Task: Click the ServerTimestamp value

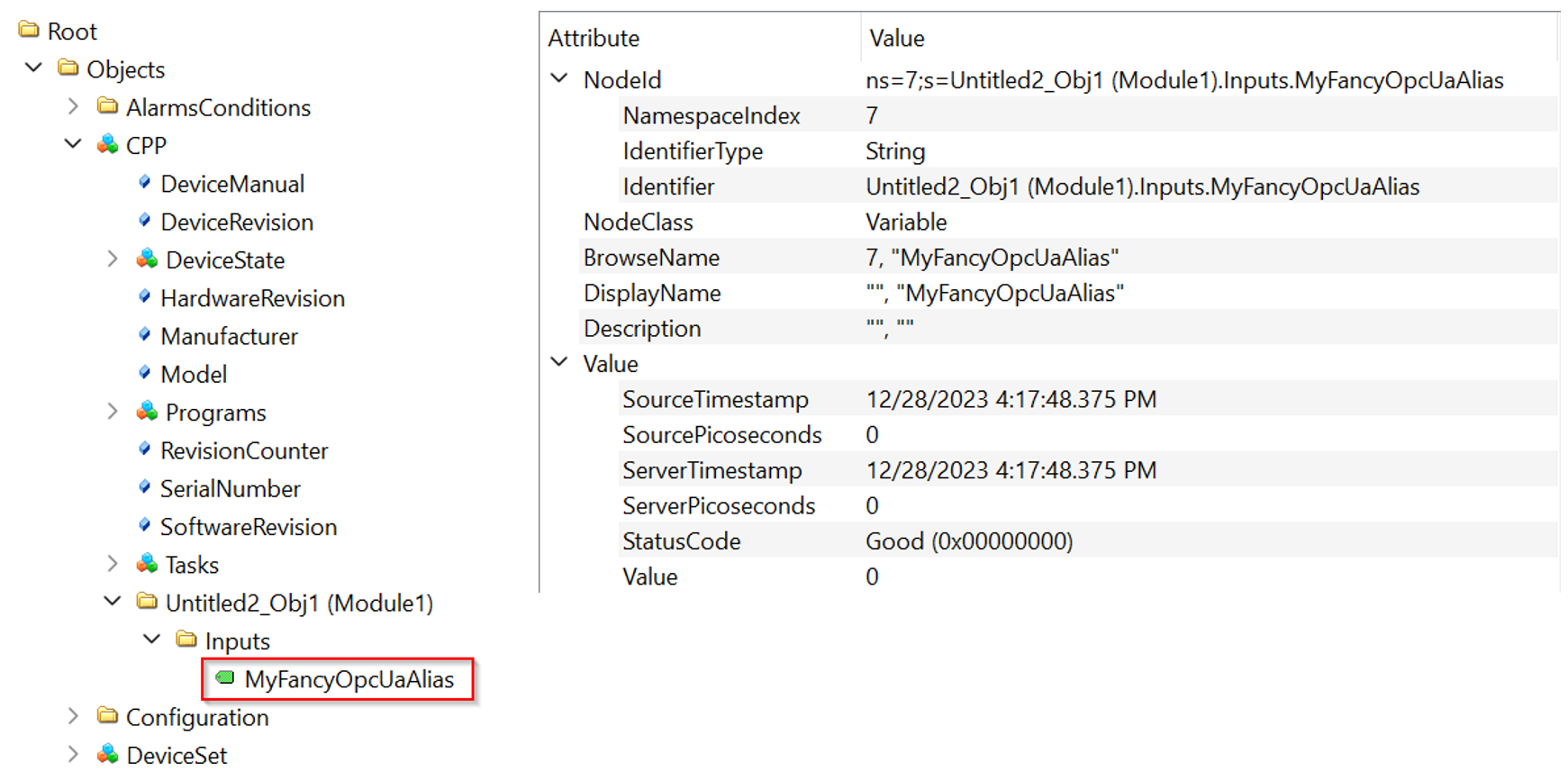Action: tap(1011, 470)
